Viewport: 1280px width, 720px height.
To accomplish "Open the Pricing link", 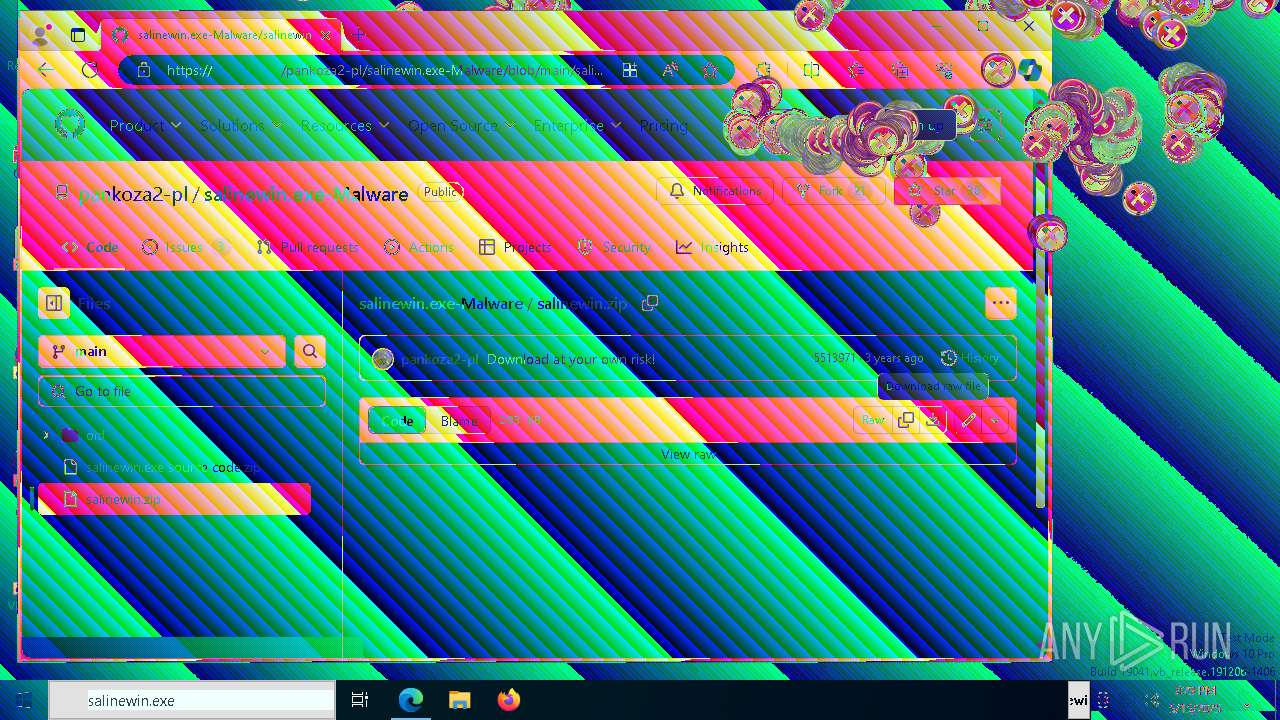I will (663, 125).
